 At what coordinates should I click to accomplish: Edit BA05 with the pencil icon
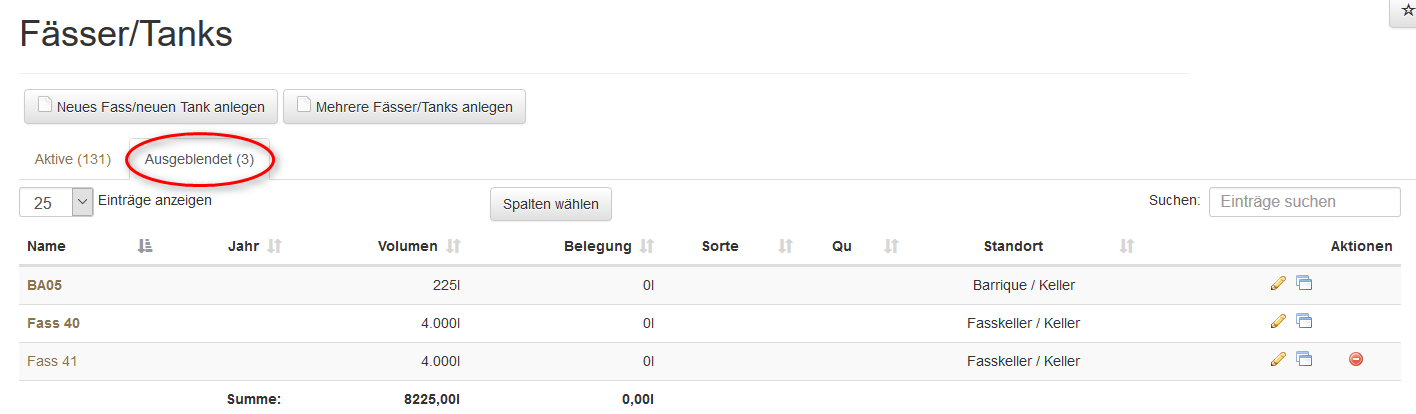[x=1277, y=284]
